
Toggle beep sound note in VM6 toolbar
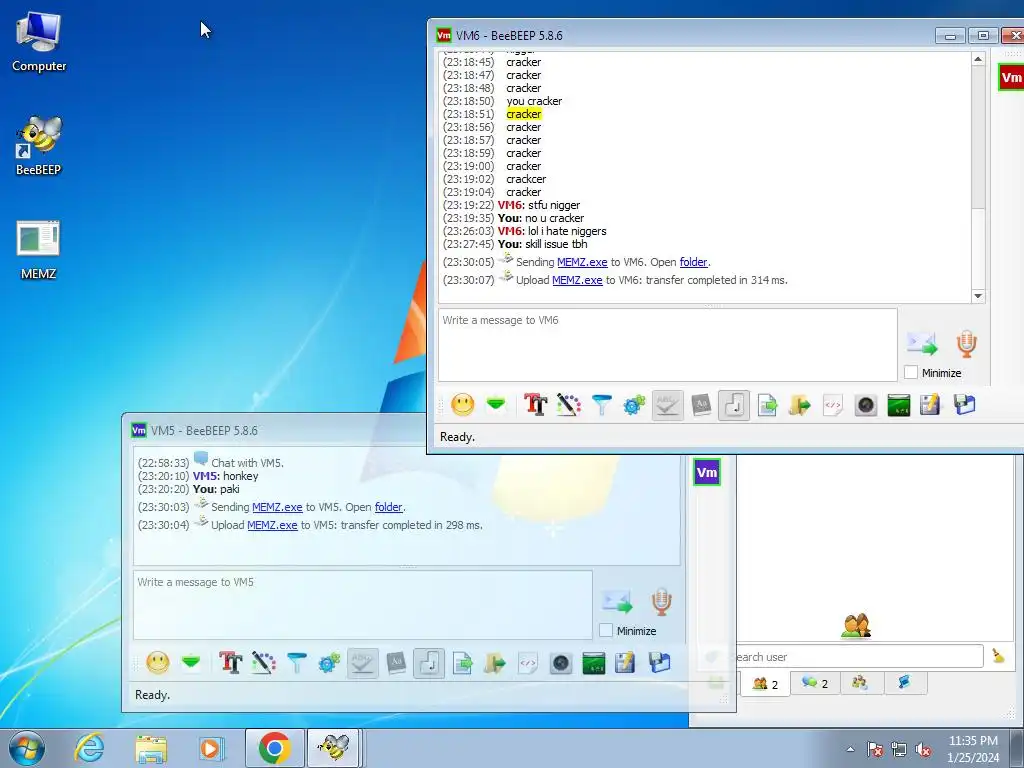pos(734,406)
